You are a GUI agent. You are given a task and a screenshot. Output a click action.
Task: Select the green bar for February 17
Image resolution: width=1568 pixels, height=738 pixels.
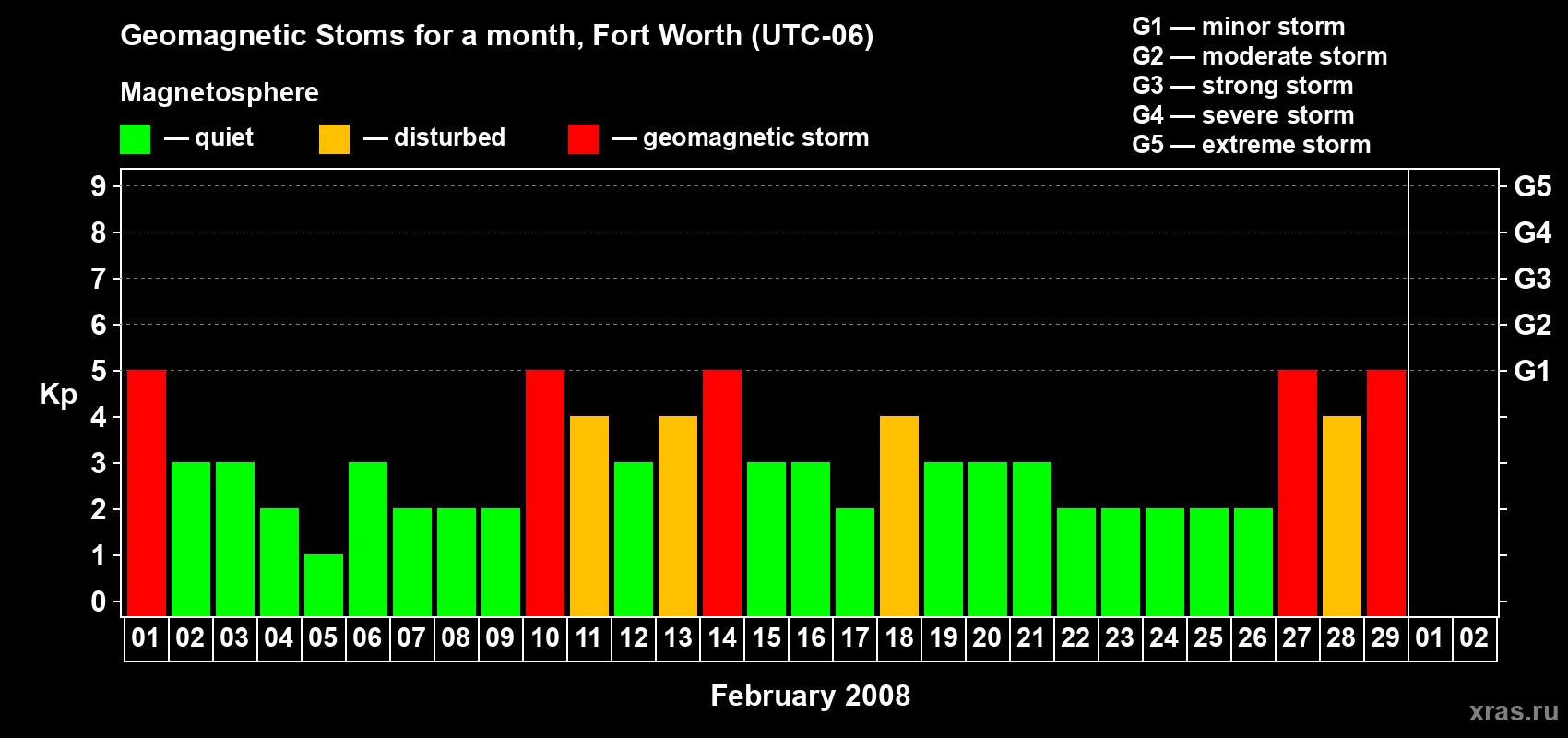click(855, 562)
